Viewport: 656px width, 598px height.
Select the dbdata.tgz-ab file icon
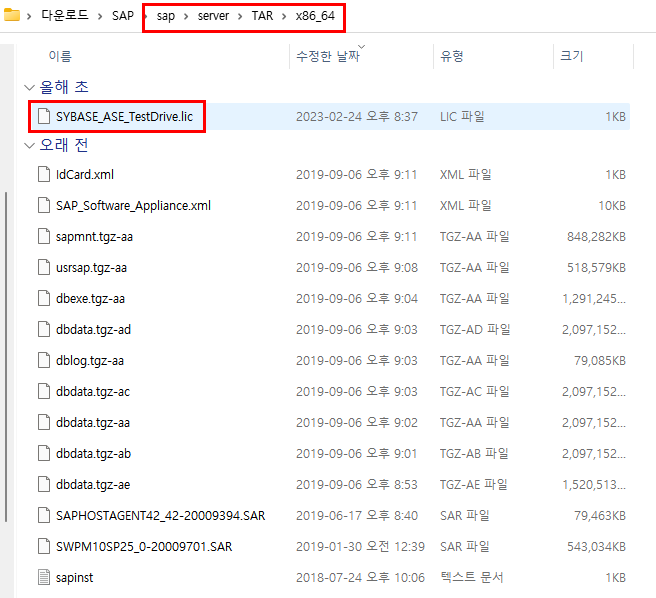(x=44, y=453)
